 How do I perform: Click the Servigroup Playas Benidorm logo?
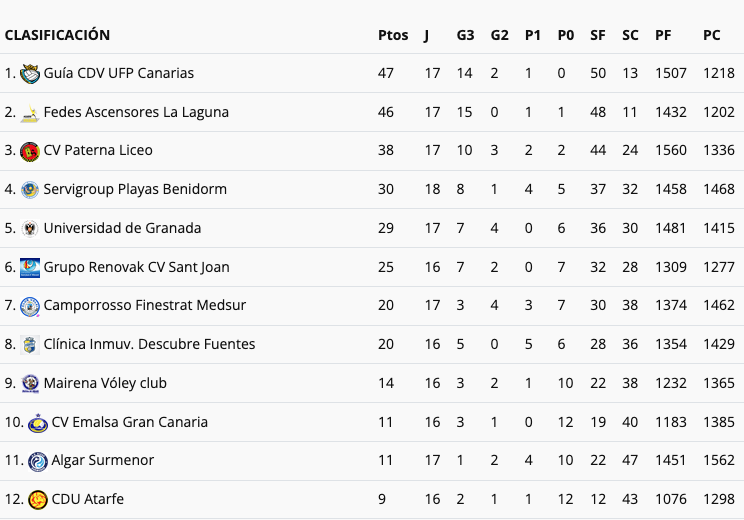pos(30,190)
